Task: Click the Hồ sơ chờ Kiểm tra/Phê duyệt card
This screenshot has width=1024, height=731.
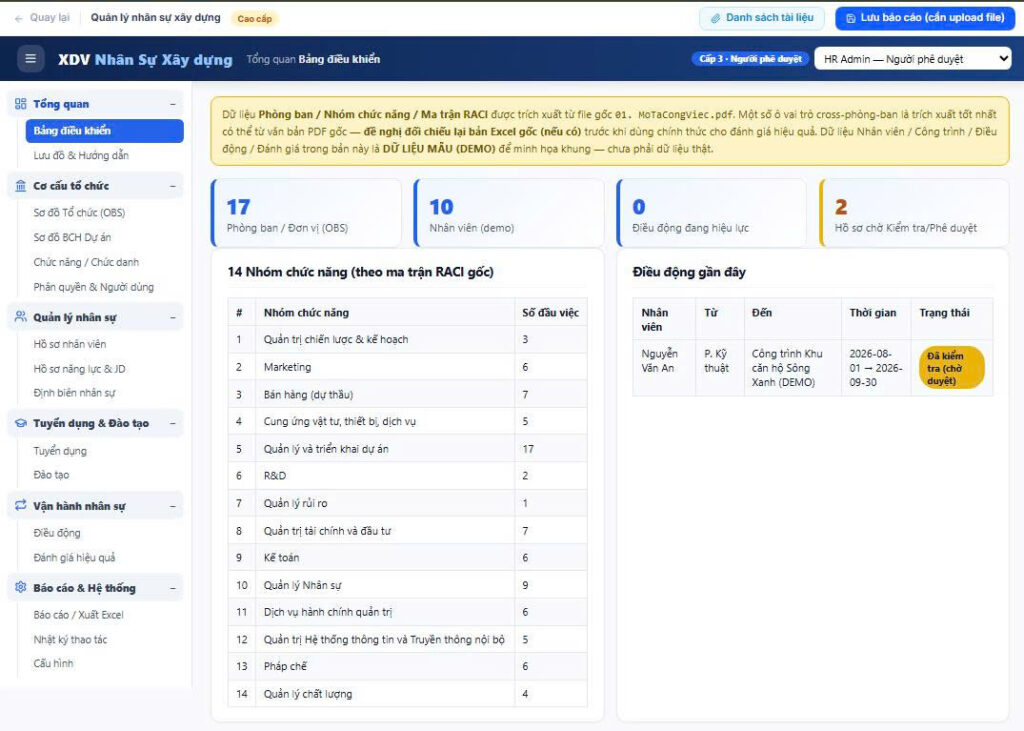Action: [x=914, y=213]
